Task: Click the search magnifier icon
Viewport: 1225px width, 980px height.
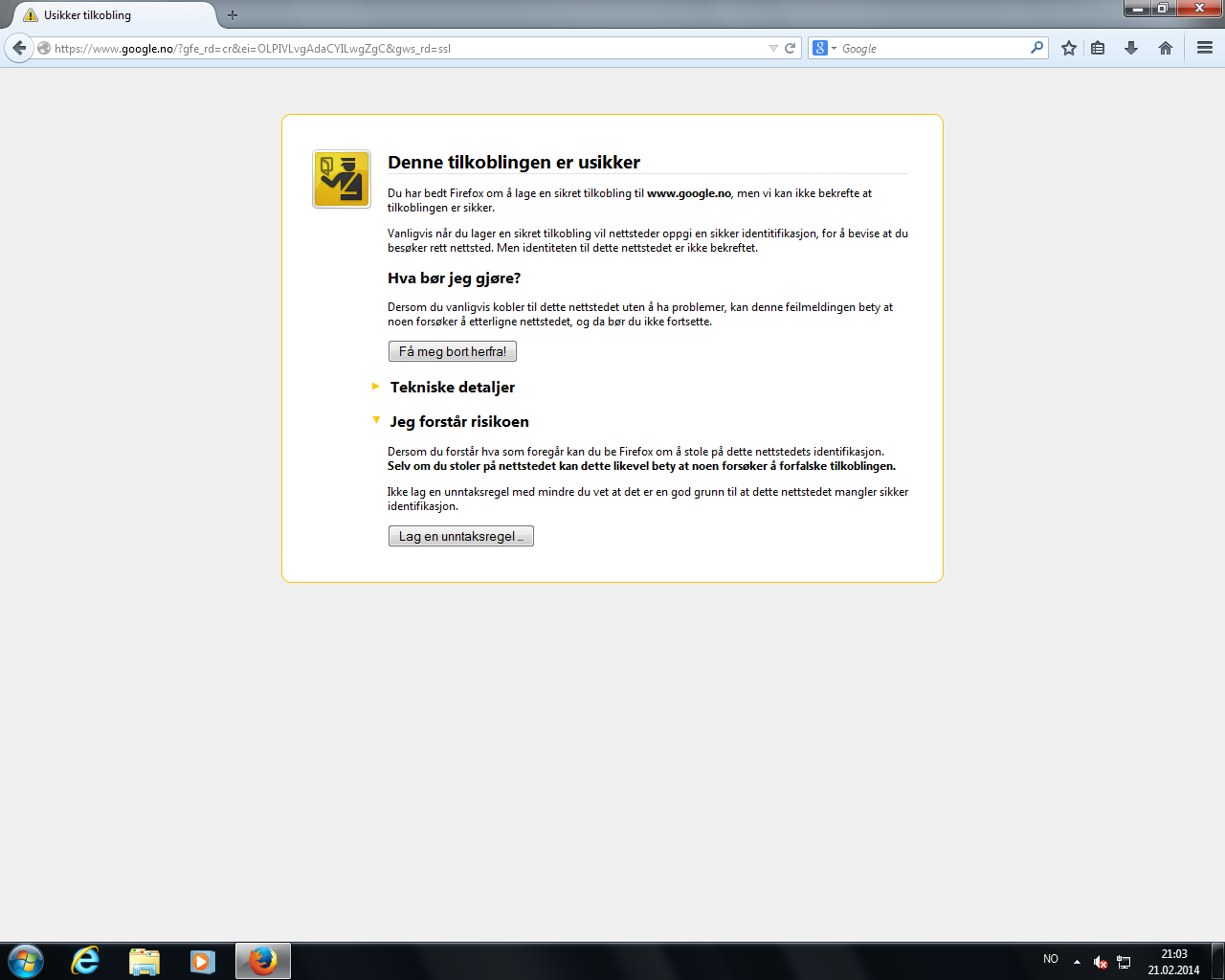Action: 1037,47
